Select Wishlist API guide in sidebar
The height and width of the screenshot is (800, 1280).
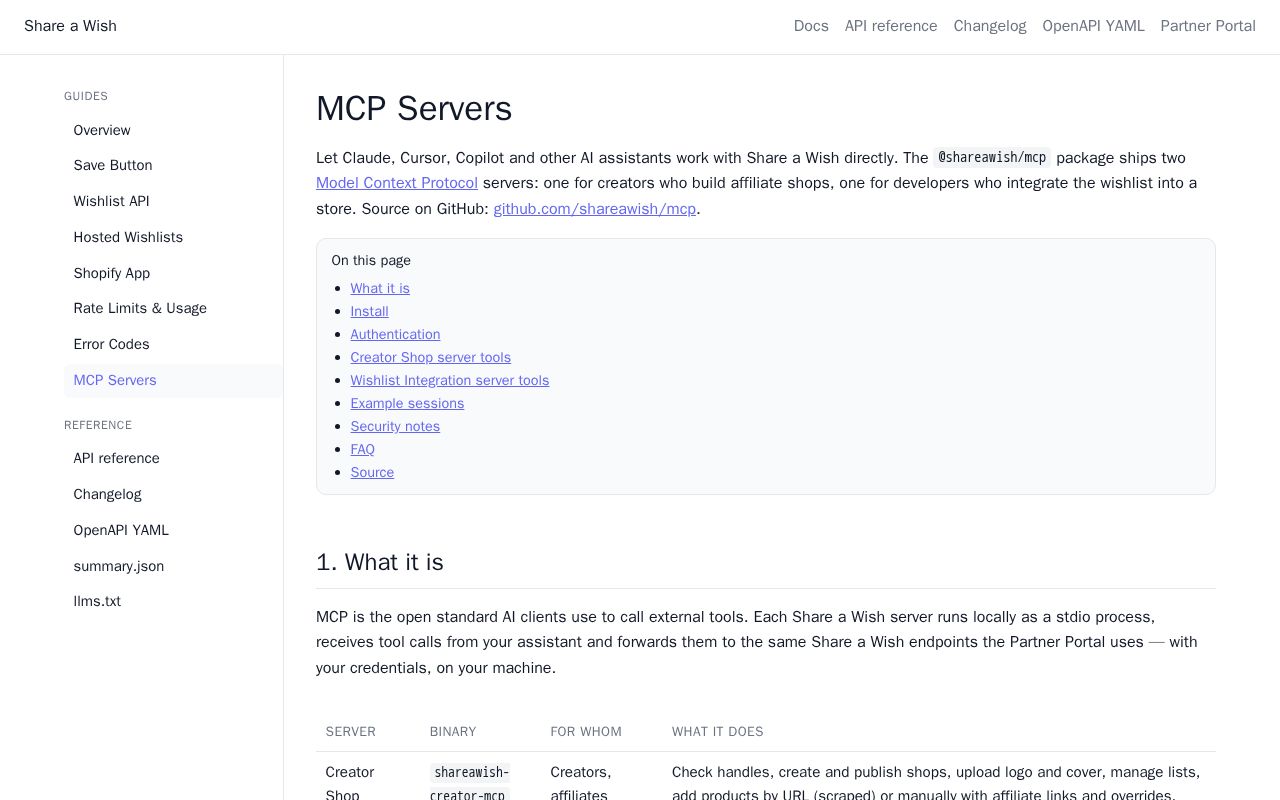(173, 201)
